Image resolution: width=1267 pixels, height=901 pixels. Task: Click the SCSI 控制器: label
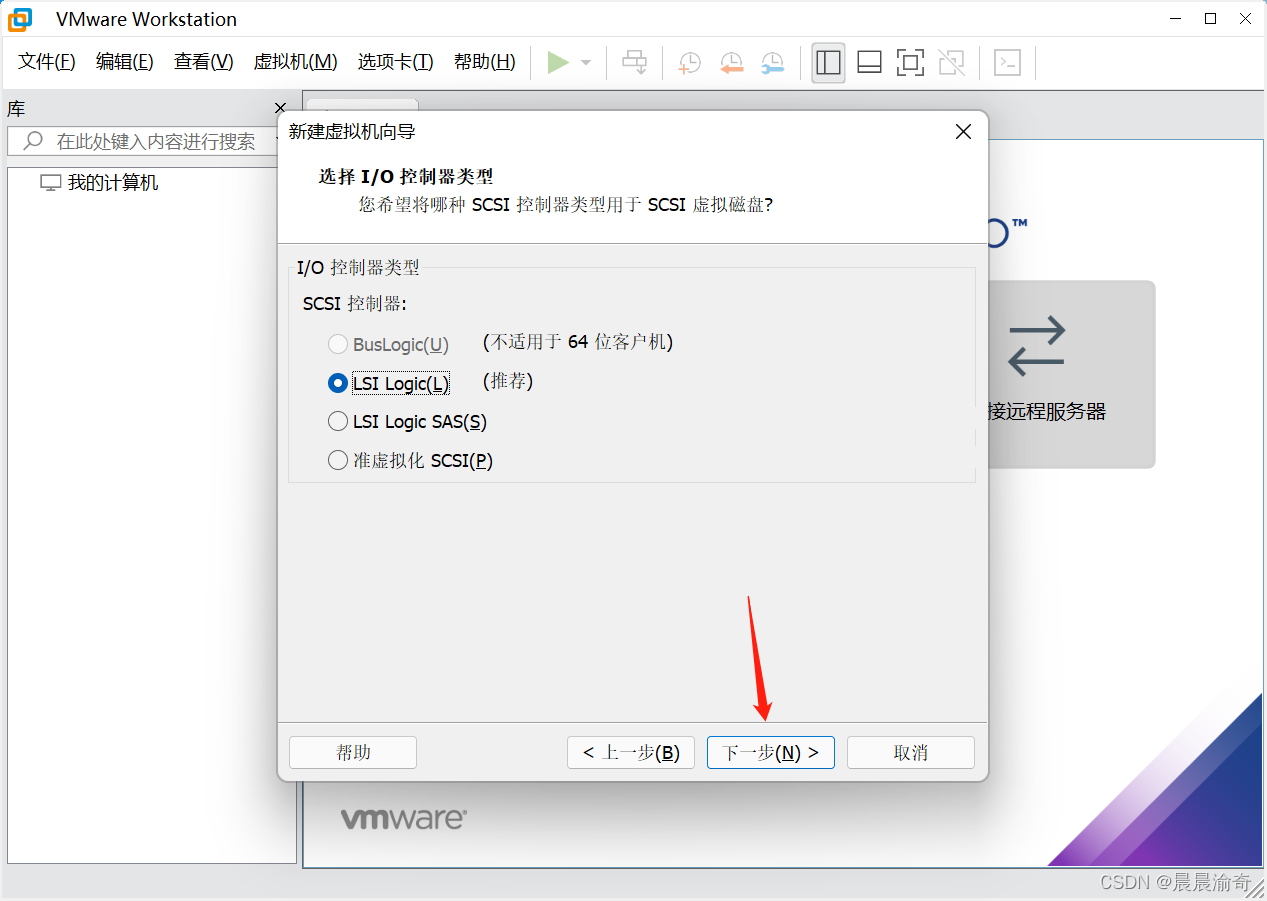click(355, 303)
